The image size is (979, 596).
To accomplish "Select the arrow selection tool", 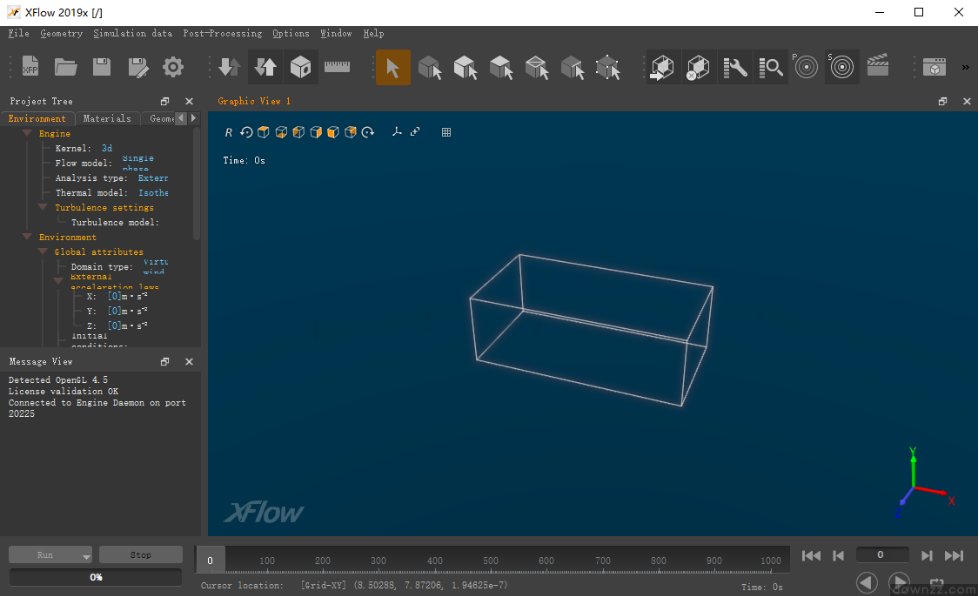I will click(392, 67).
